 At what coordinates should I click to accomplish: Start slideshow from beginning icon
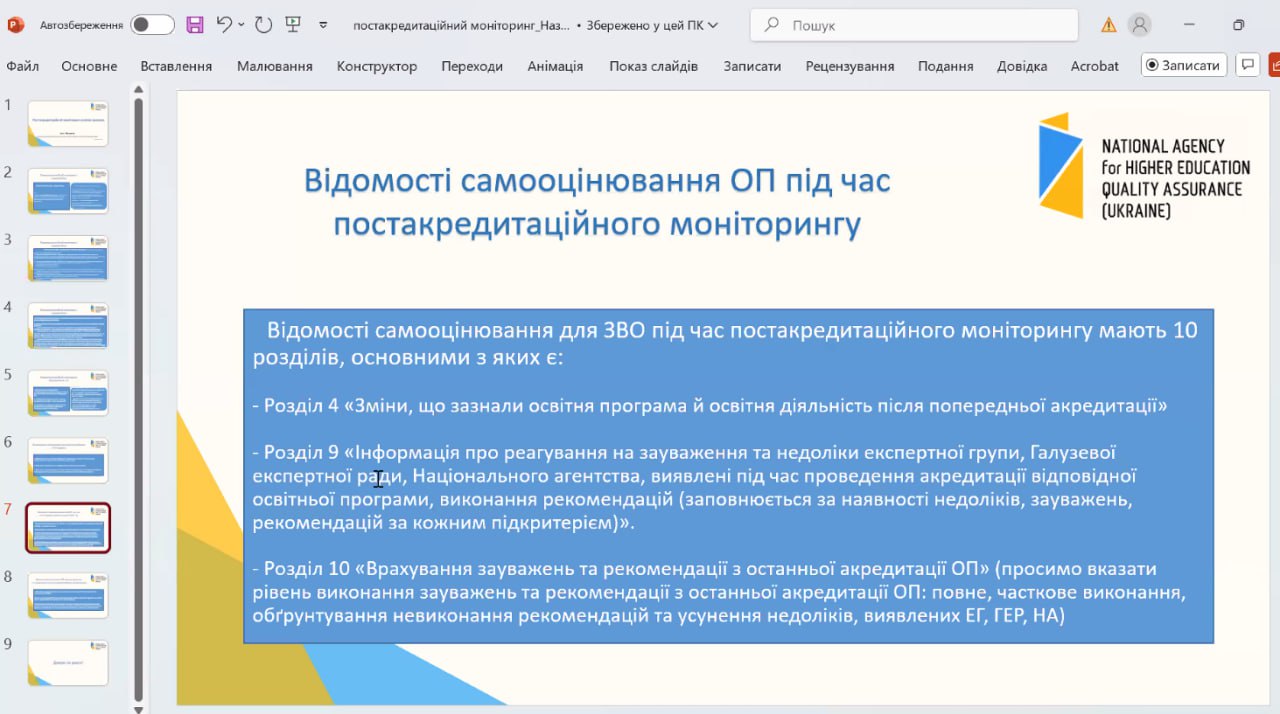point(293,25)
